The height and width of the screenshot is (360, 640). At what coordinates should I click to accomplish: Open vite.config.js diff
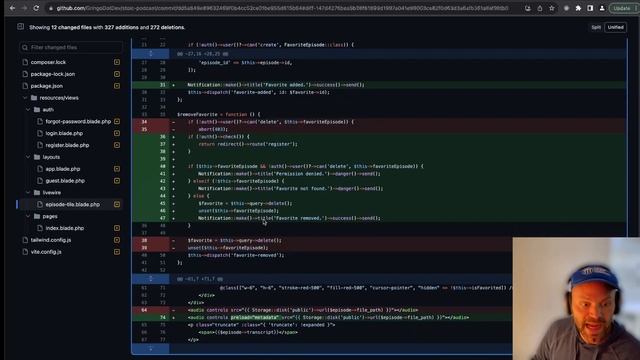46,251
